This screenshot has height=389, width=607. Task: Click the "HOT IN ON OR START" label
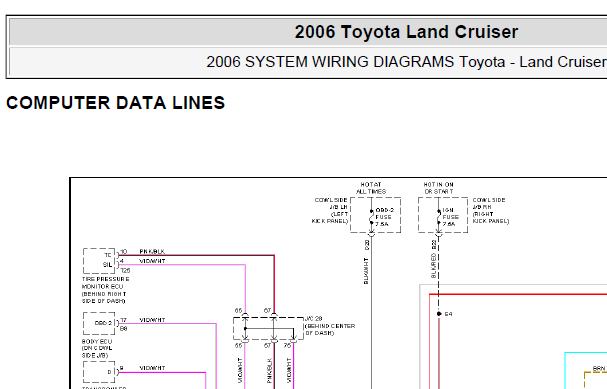click(439, 188)
